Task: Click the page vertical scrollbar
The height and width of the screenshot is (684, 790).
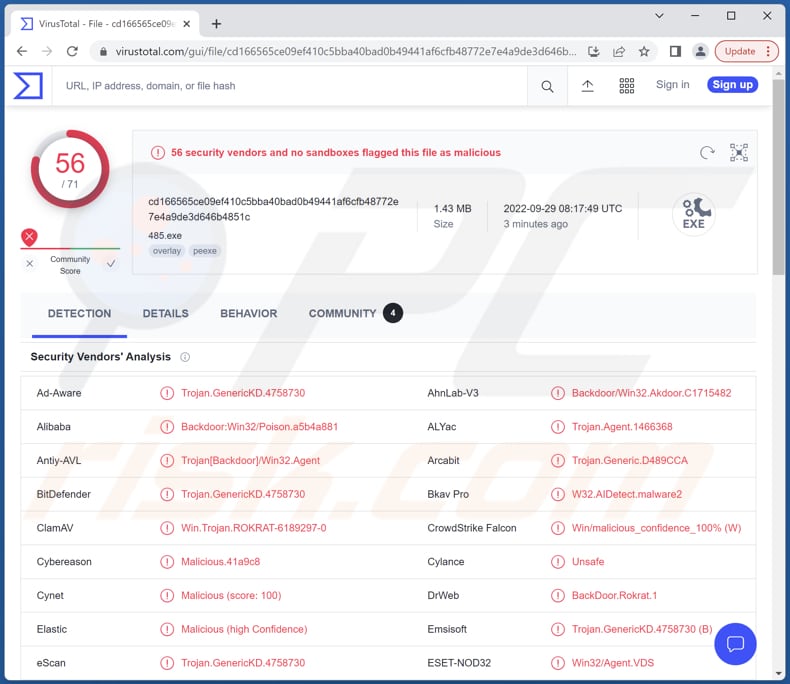Action: point(779,200)
